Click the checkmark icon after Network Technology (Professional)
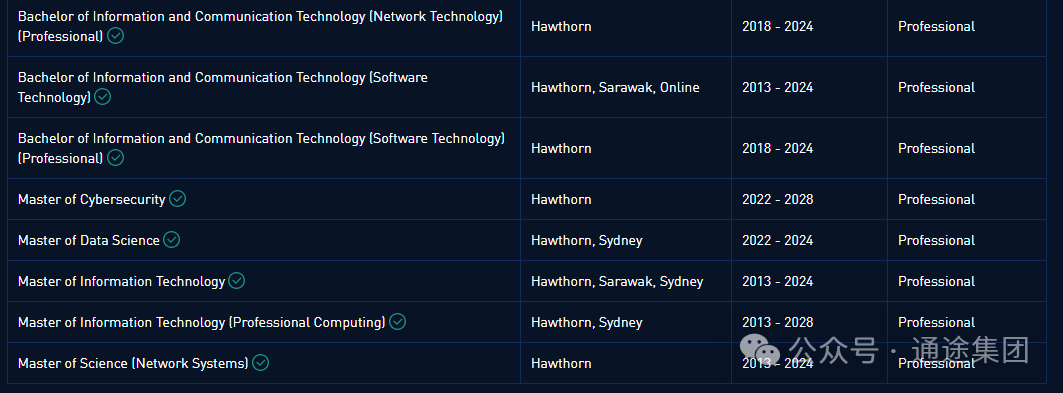The width and height of the screenshot is (1063, 393). pos(116,36)
